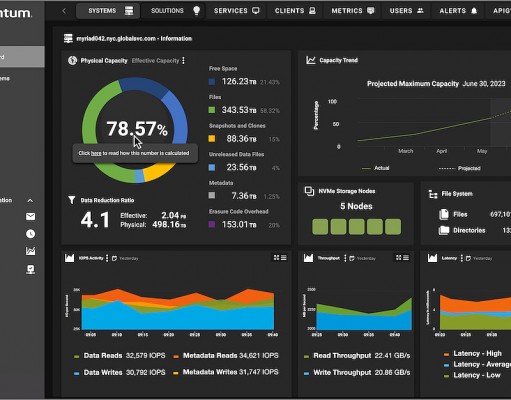Click the back chevron in top navigation
Viewport: 511px width, 400px height.
pyautogui.click(x=64, y=11)
